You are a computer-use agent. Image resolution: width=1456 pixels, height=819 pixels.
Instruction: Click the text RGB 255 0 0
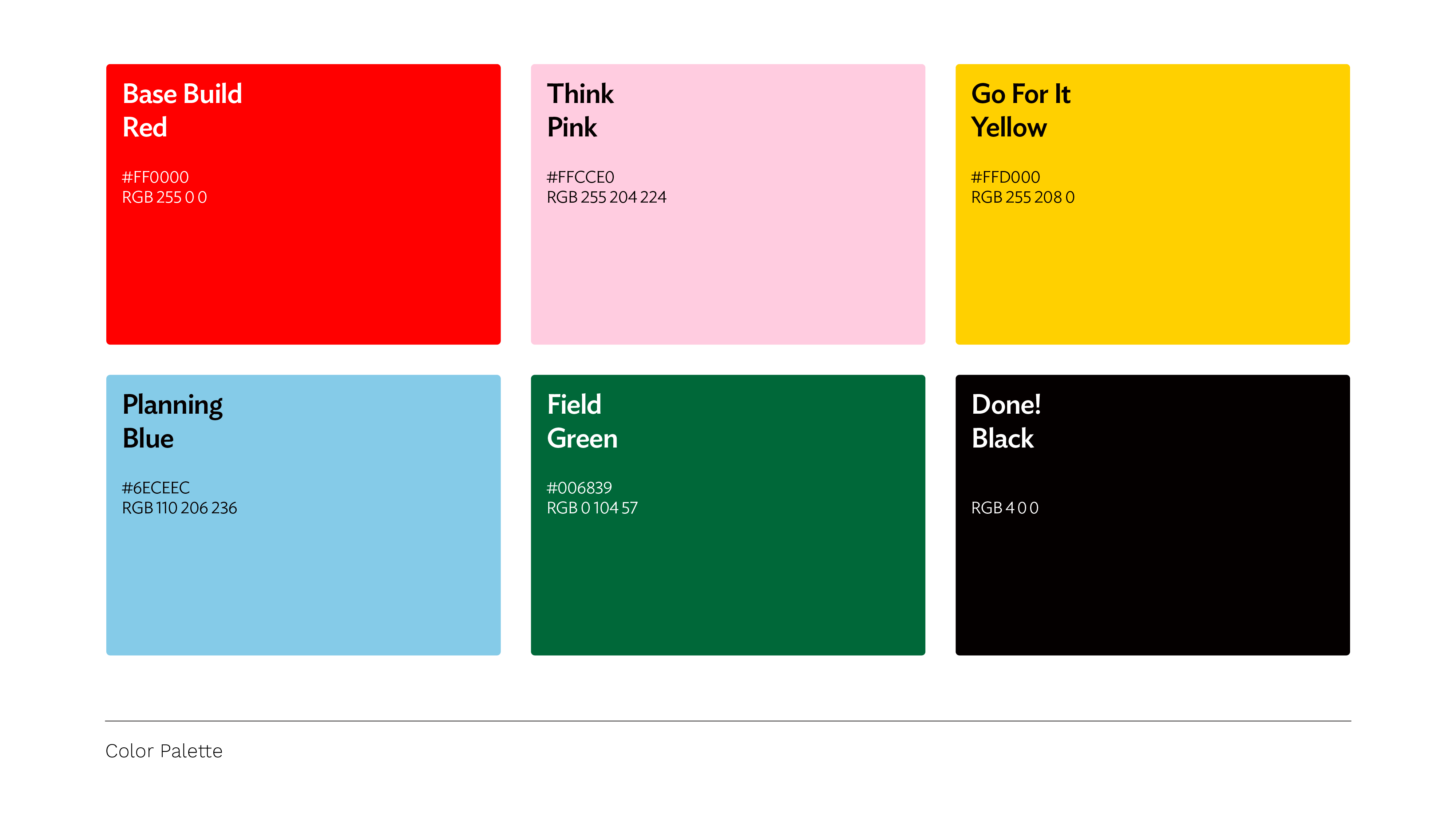pos(165,197)
